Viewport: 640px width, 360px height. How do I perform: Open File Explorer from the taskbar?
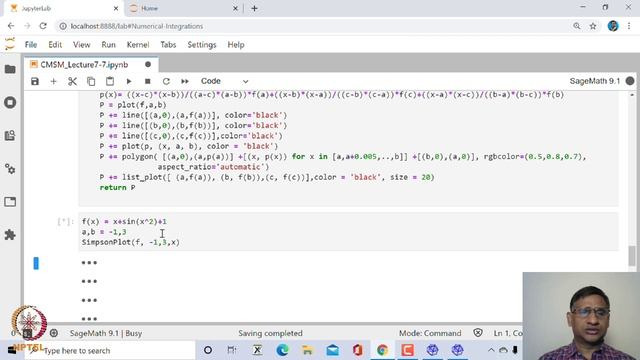click(x=307, y=350)
